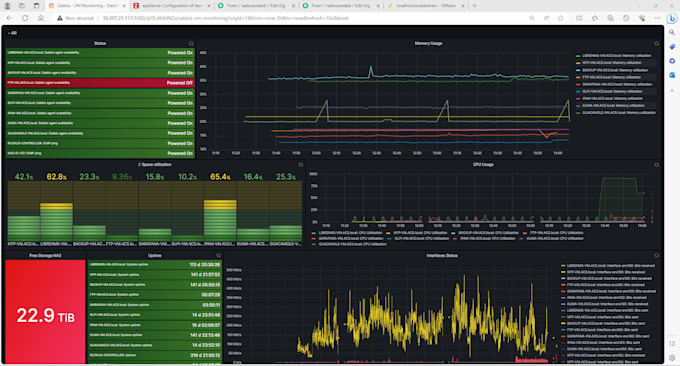
Task: Click uptime value '319 d 21:50:12'
Action: tap(205, 355)
